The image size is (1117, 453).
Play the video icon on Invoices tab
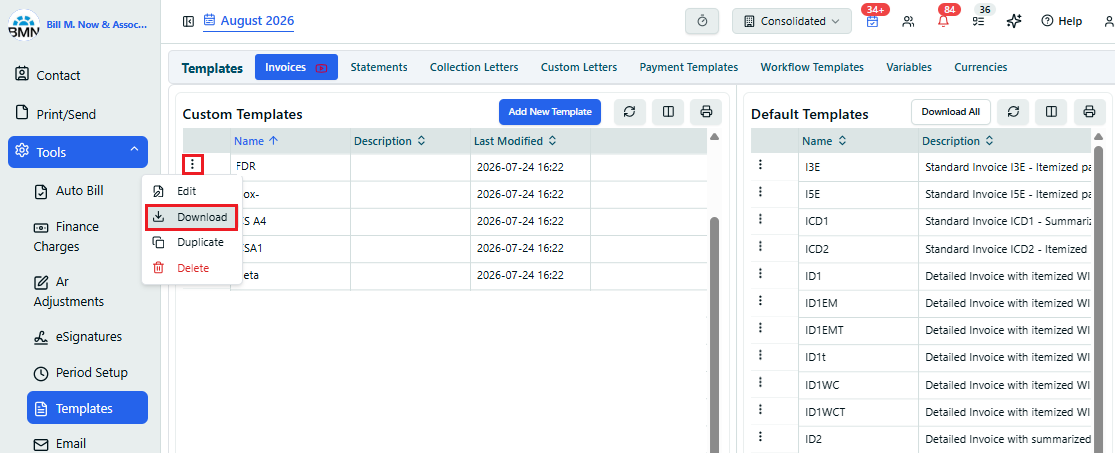click(x=321, y=68)
